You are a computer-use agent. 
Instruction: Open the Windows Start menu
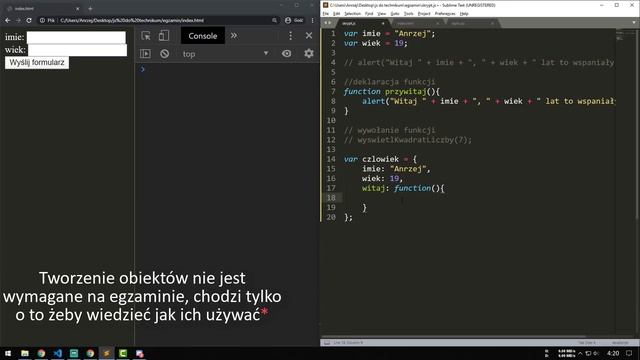coord(8,353)
